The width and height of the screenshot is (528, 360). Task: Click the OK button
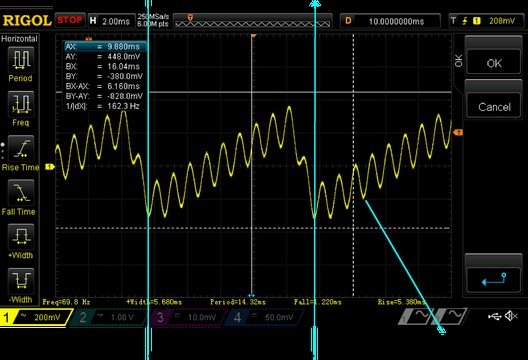click(x=494, y=63)
